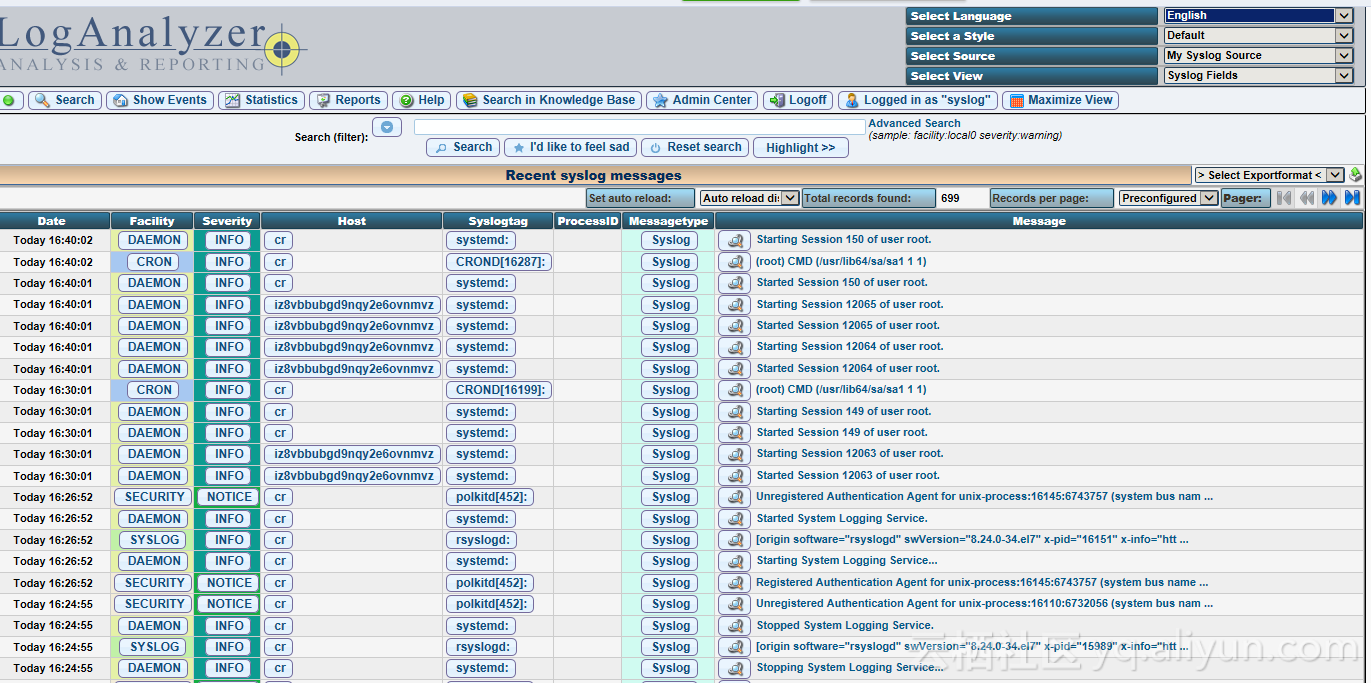1371x683 pixels.
Task: Click the green export download icon
Action: pyautogui.click(x=1356, y=175)
